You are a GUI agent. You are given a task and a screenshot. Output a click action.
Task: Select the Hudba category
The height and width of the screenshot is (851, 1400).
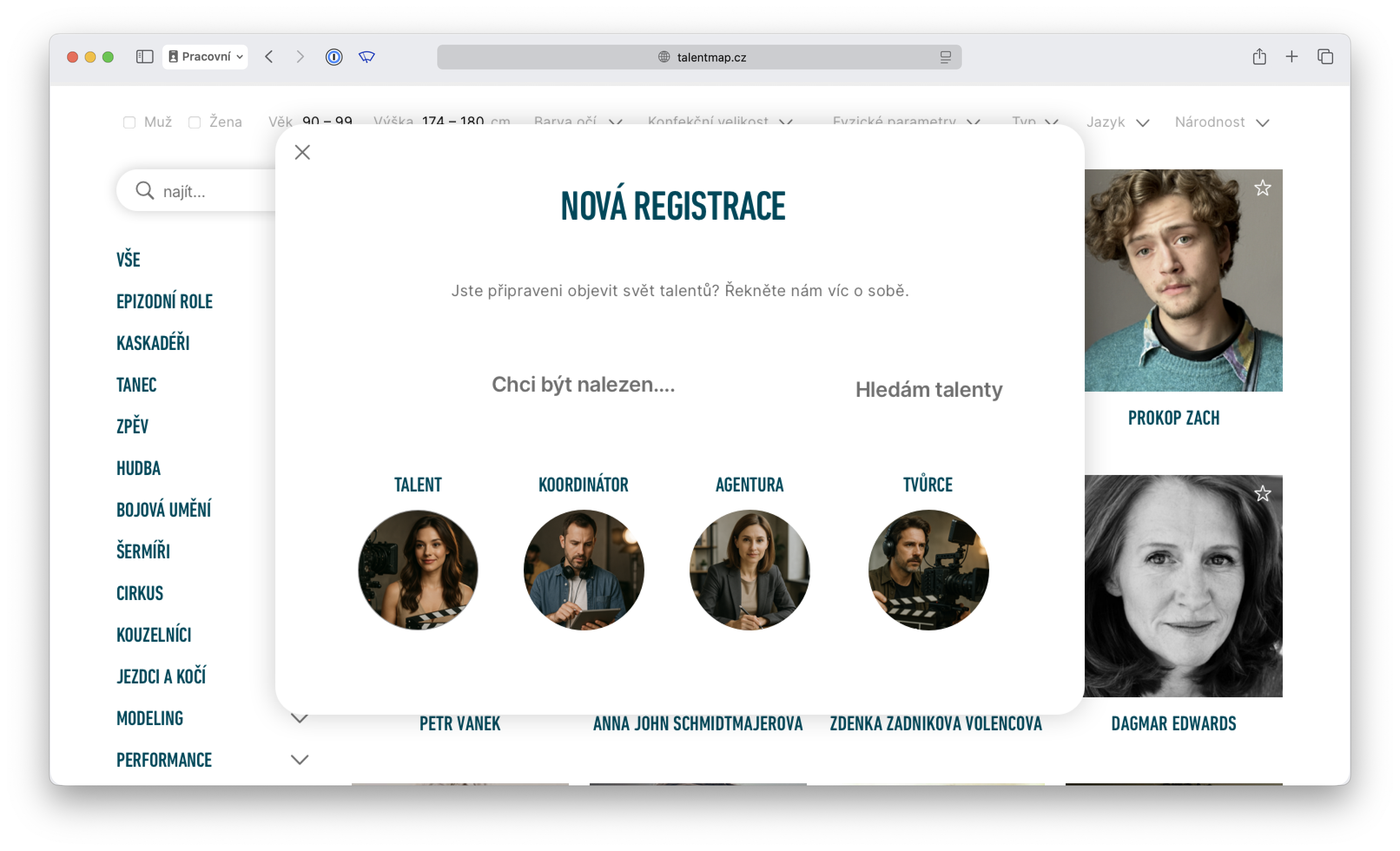point(139,468)
